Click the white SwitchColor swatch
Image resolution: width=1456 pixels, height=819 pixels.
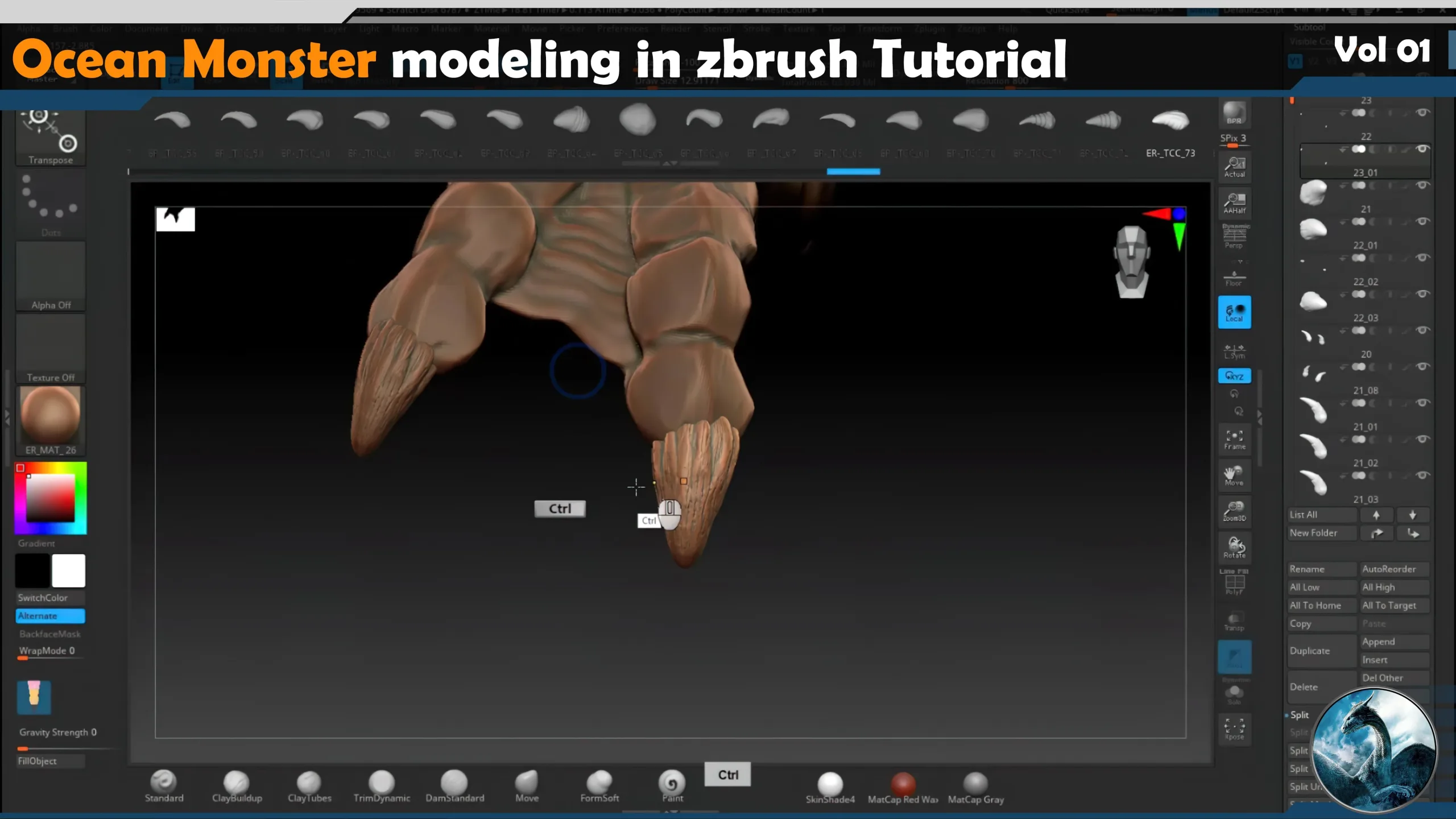pyautogui.click(x=68, y=570)
